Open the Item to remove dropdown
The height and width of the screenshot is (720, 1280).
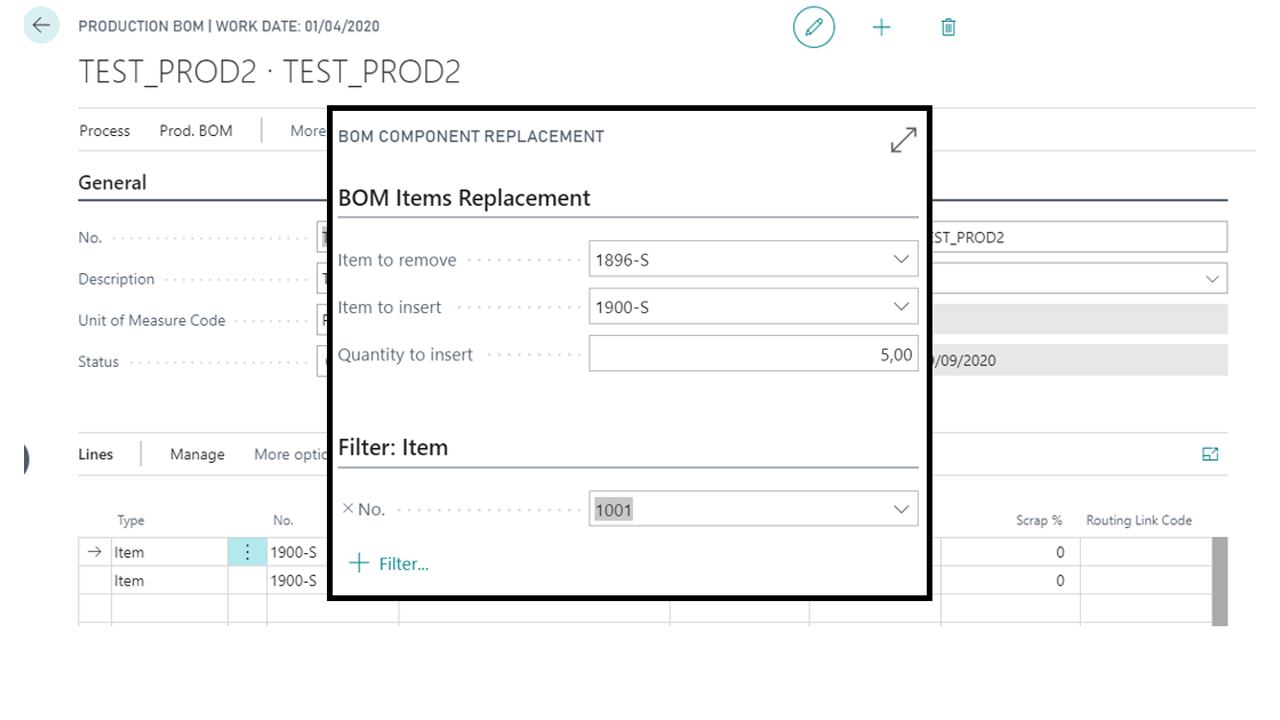900,260
